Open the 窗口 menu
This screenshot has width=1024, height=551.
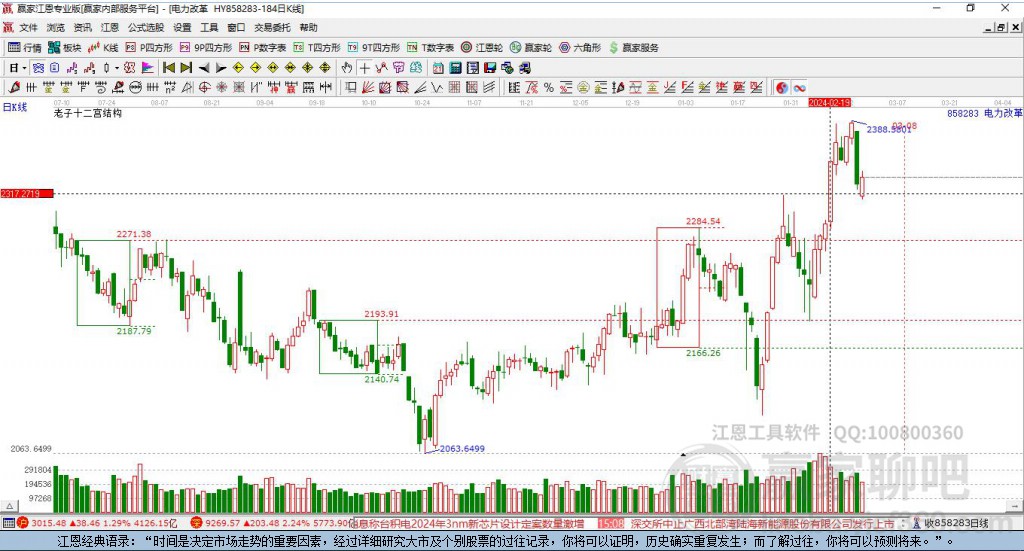click(x=236, y=27)
